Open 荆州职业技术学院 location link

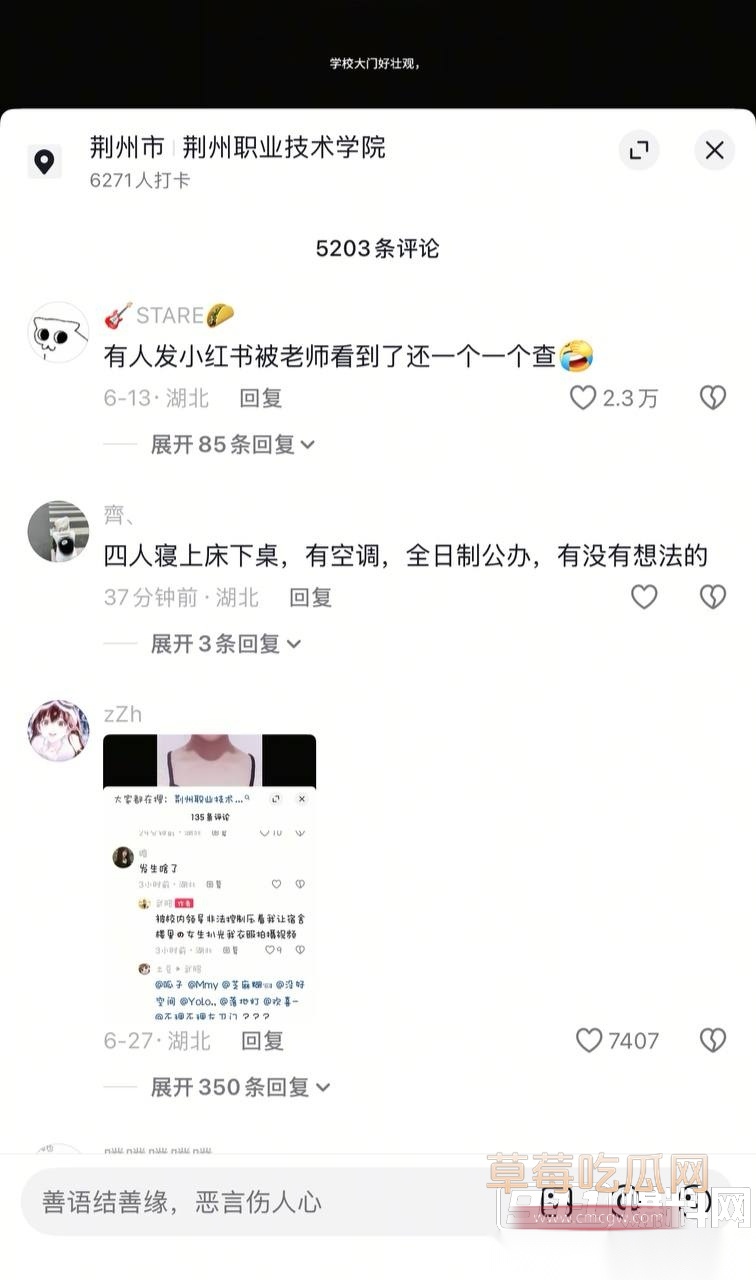(x=285, y=148)
